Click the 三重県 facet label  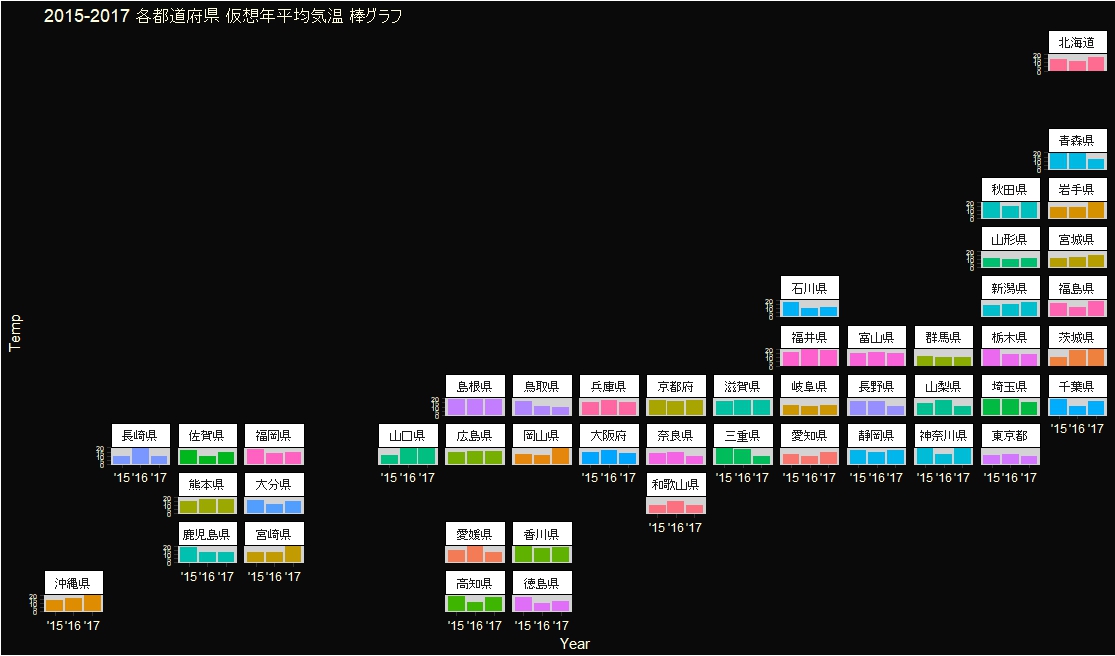[743, 436]
